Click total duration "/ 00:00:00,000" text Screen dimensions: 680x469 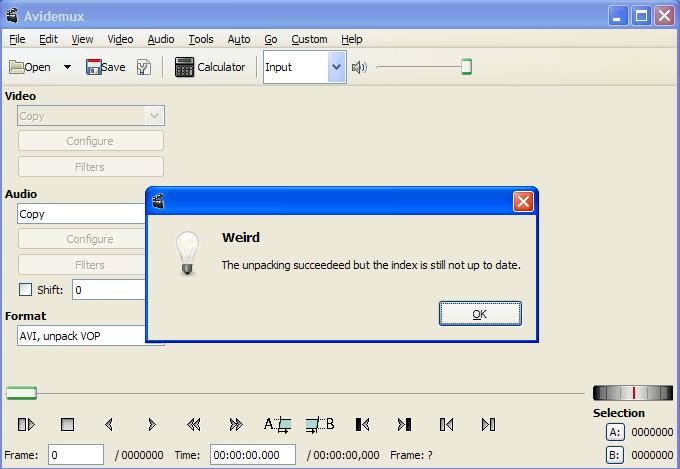(343, 455)
